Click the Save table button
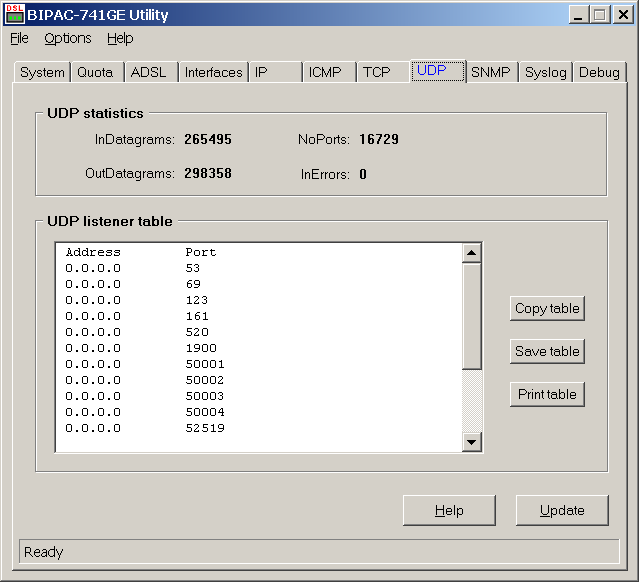 [x=547, y=351]
